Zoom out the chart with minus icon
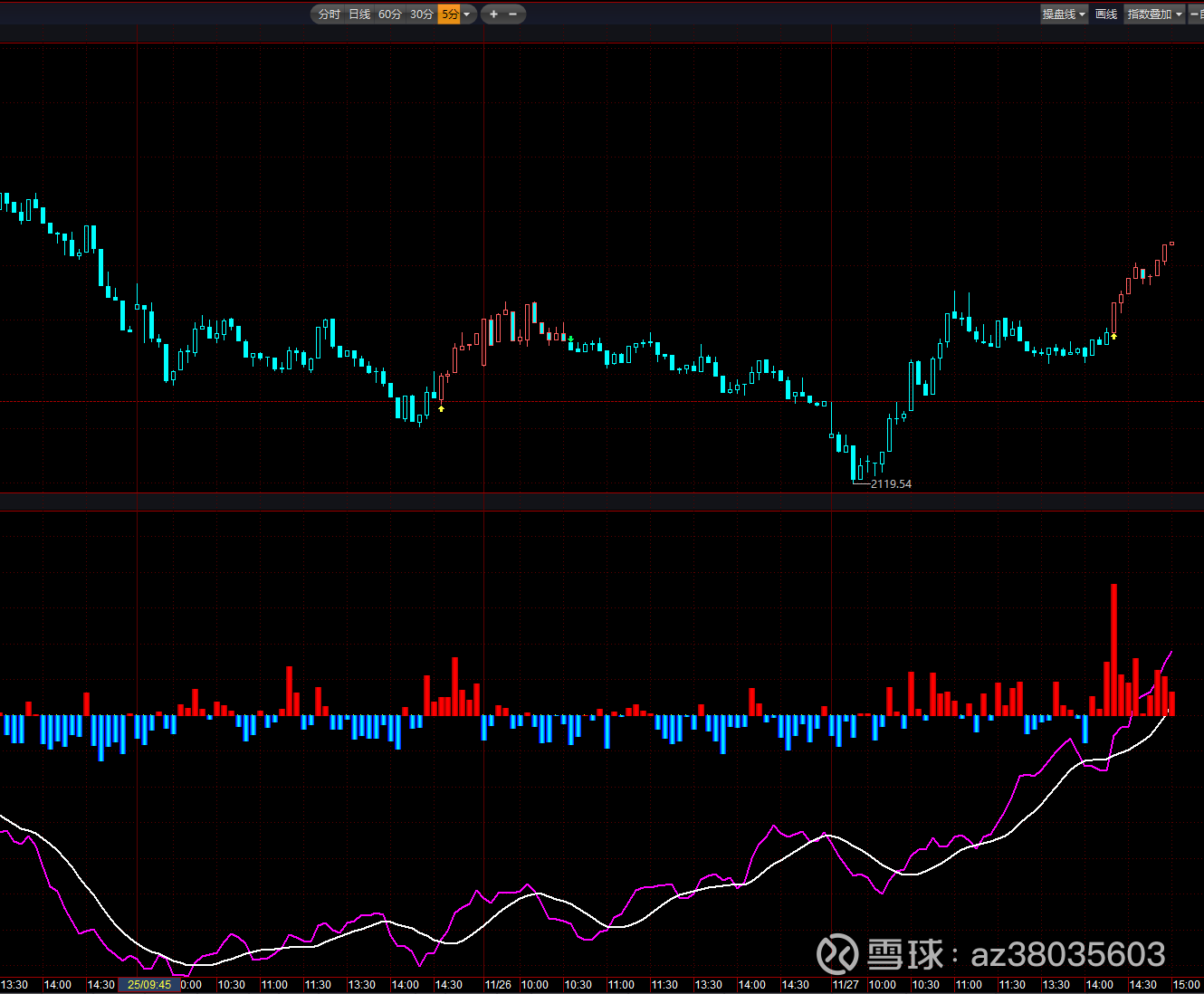This screenshot has width=1204, height=994. click(513, 14)
